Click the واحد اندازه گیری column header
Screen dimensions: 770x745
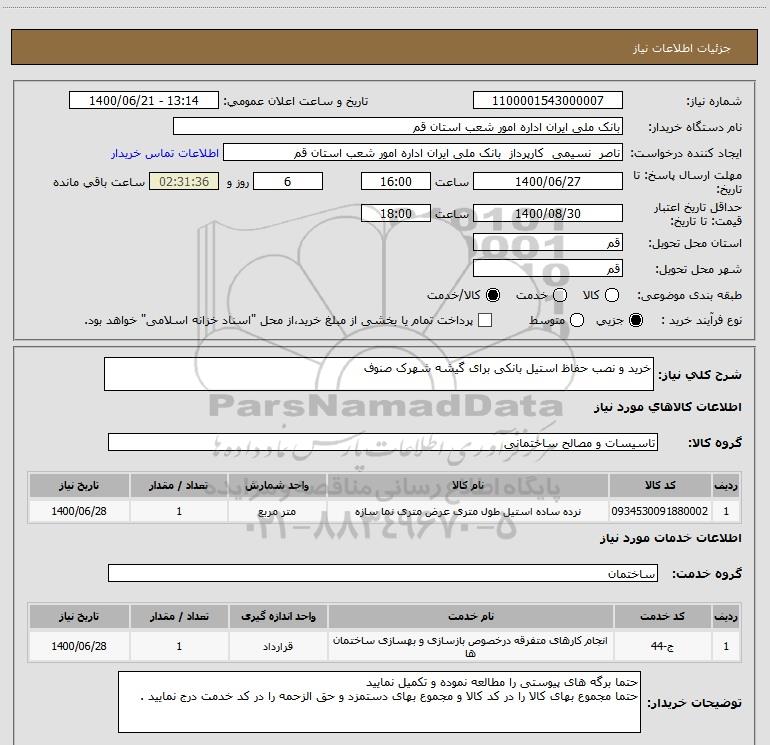point(278,616)
